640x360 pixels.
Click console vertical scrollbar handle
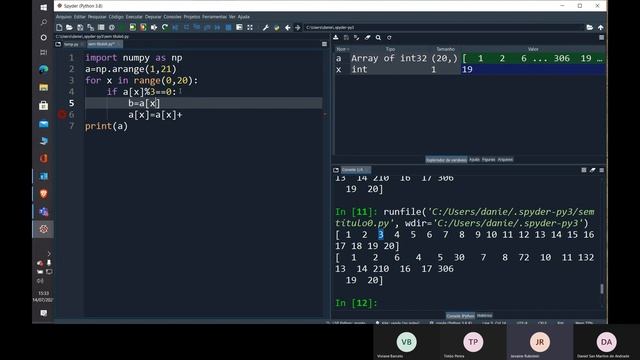tap(602, 288)
